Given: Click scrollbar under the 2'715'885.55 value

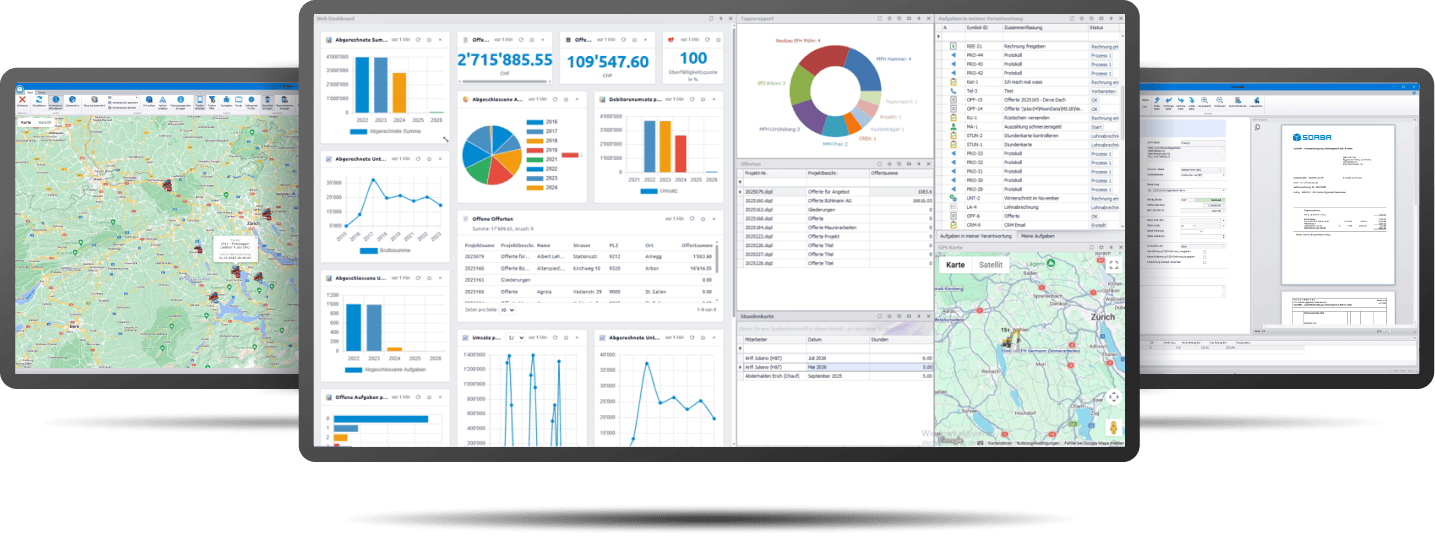Looking at the screenshot, I should coord(504,81).
